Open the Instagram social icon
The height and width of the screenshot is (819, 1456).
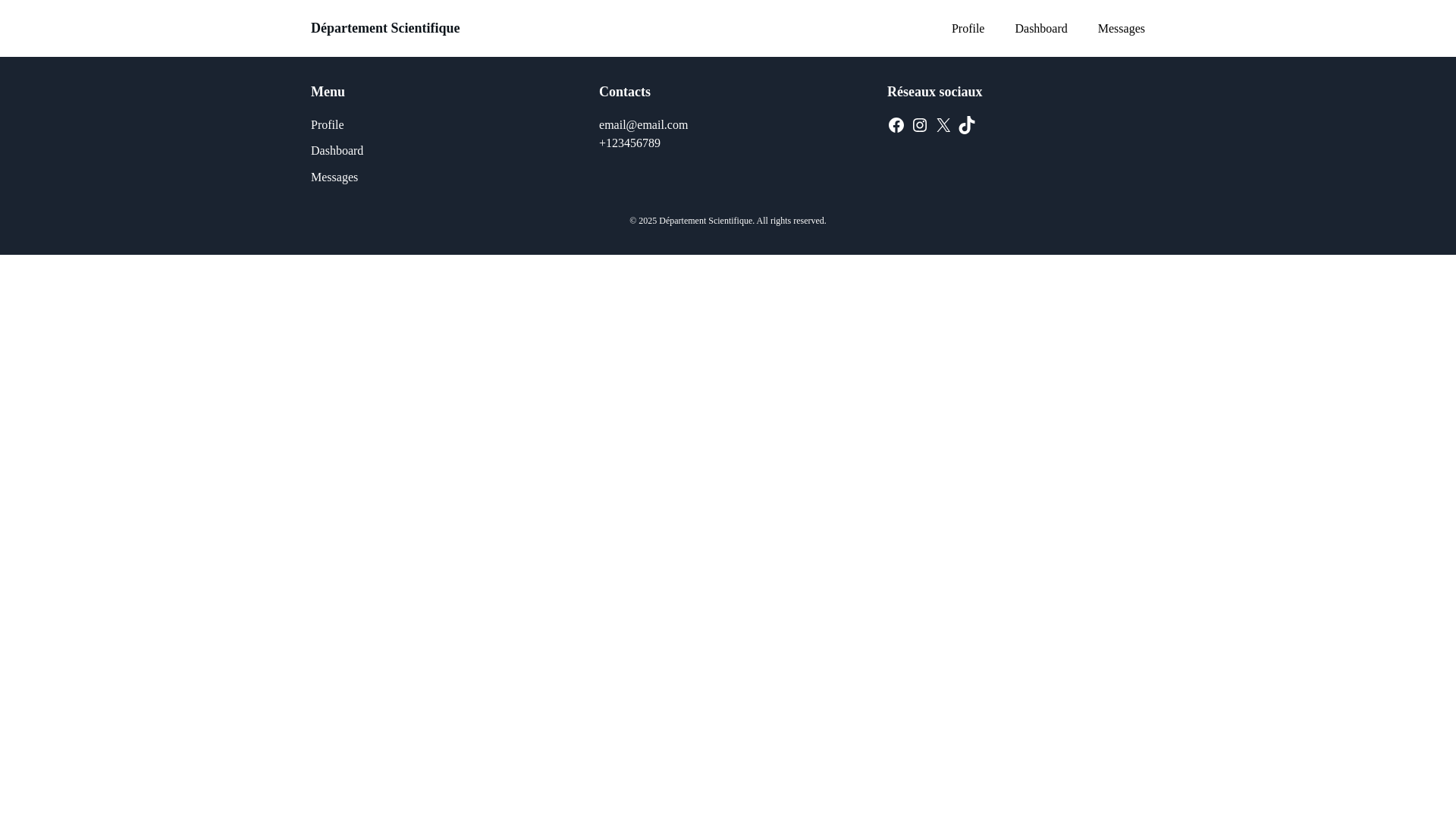(x=919, y=125)
